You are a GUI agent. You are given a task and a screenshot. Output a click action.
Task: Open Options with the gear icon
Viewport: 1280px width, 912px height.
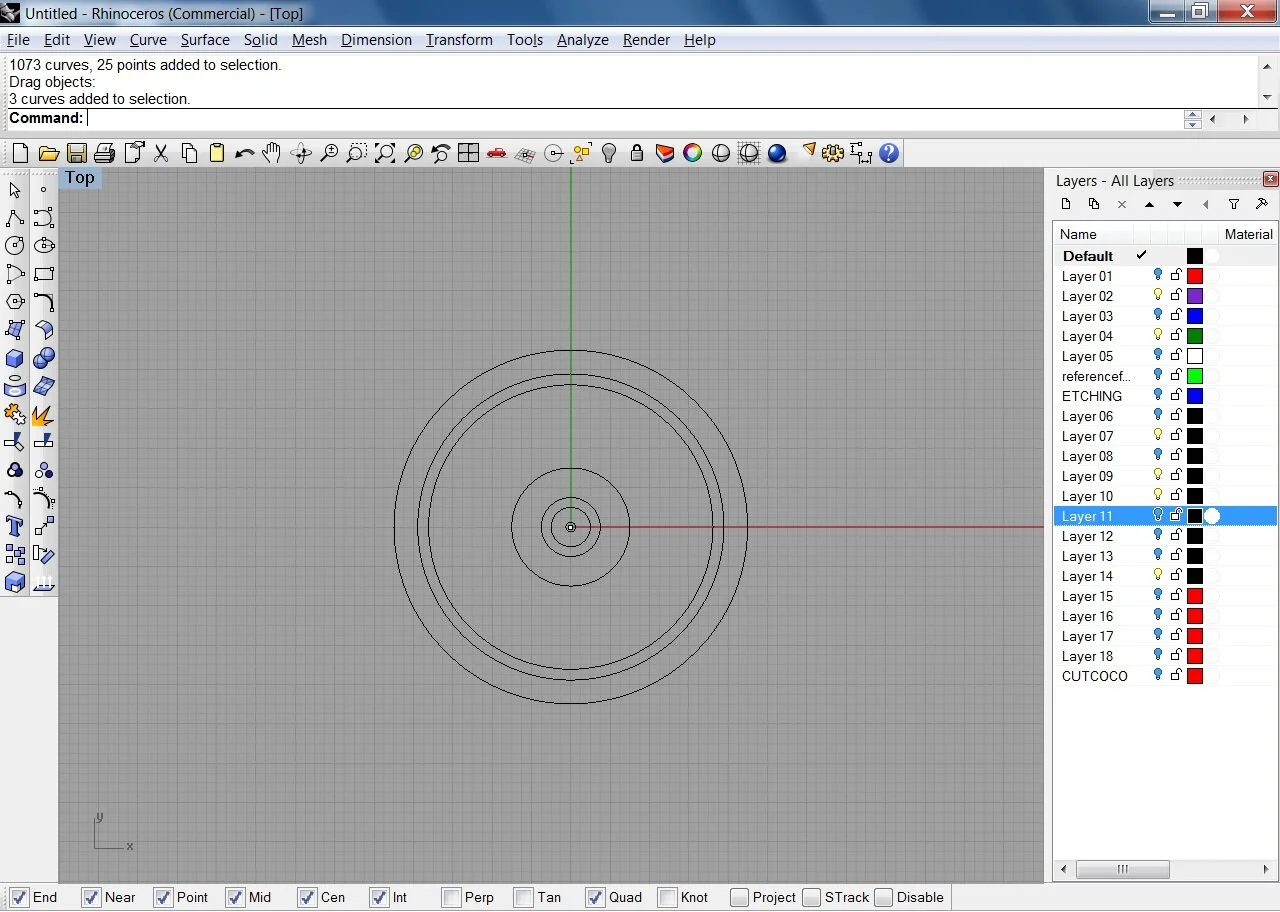832,153
